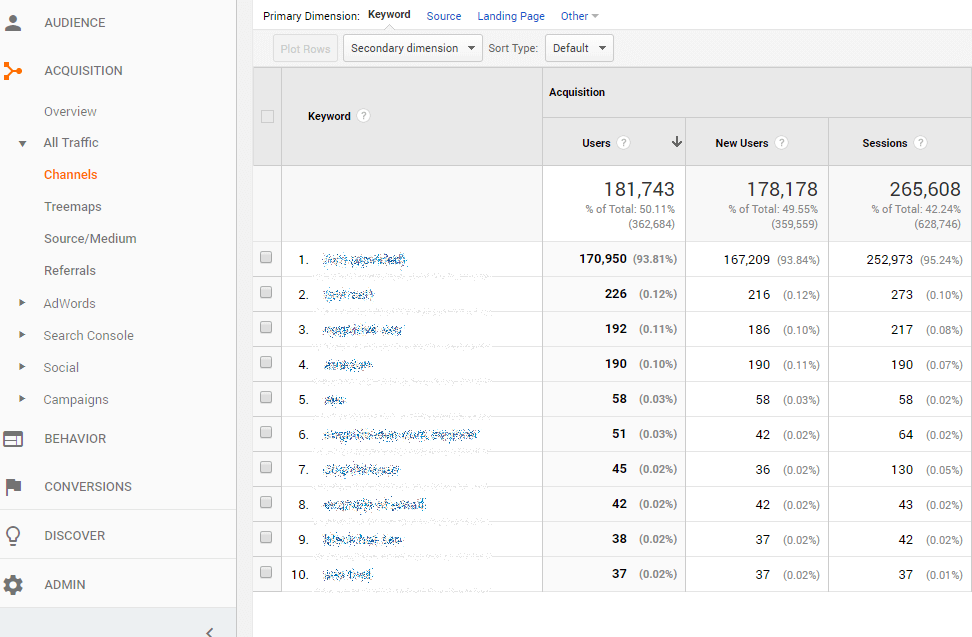972x637 pixels.
Task: Click the Search Console menu label
Action: coord(89,336)
